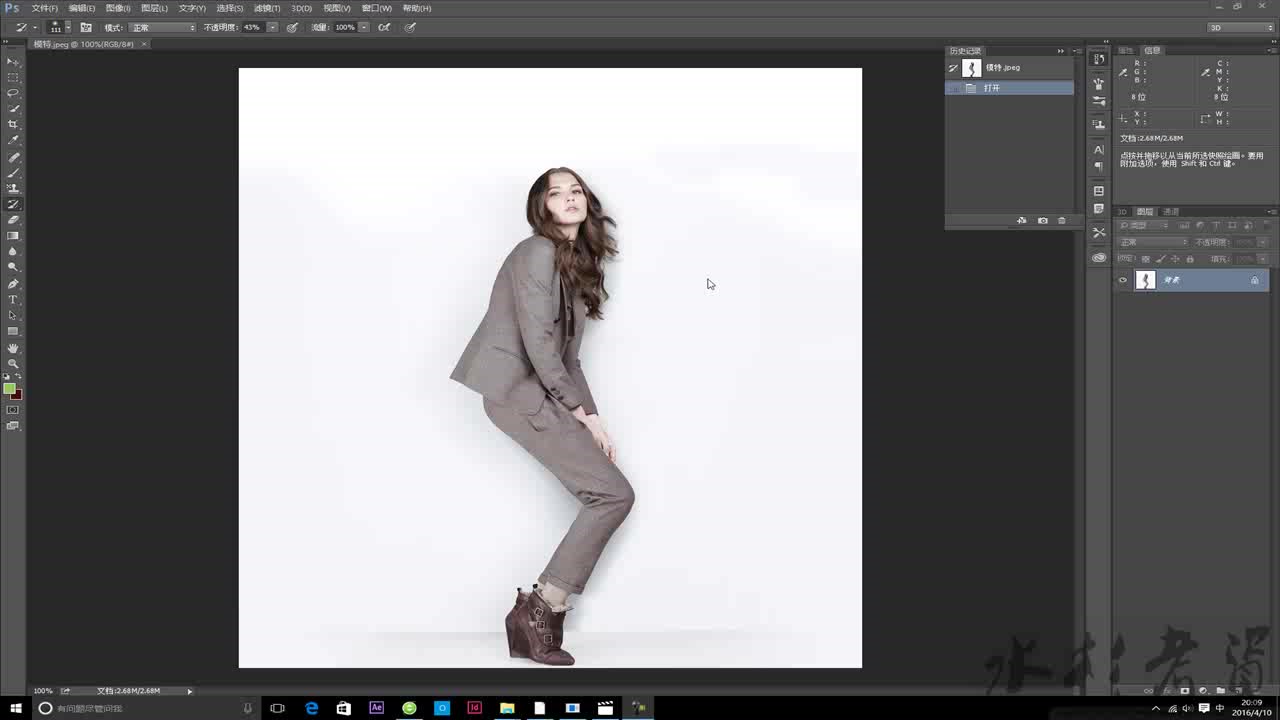Create new snapshot camera icon
Image resolution: width=1280 pixels, height=720 pixels.
(1042, 220)
